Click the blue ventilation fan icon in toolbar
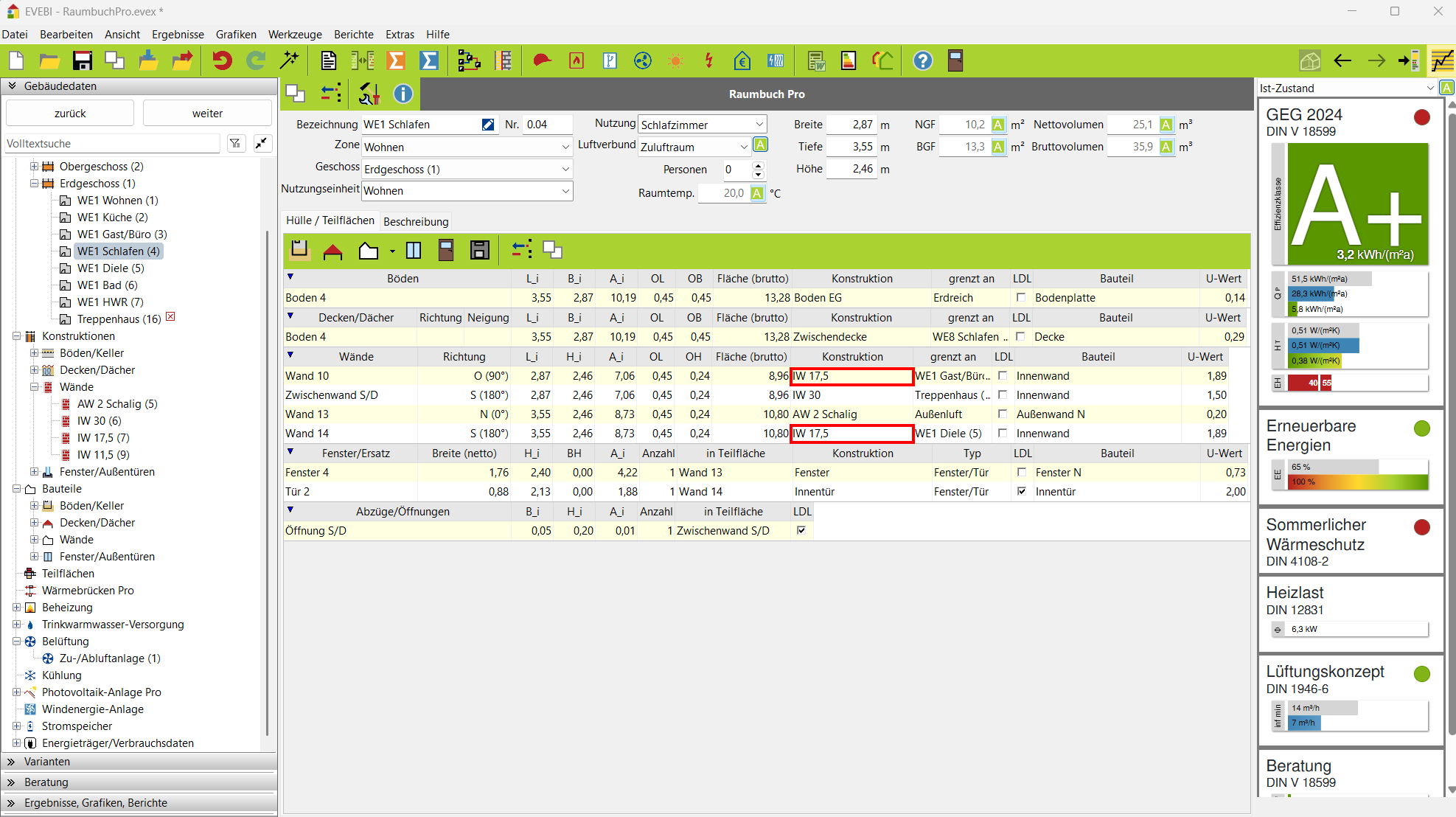This screenshot has width=1456, height=817. 643,60
